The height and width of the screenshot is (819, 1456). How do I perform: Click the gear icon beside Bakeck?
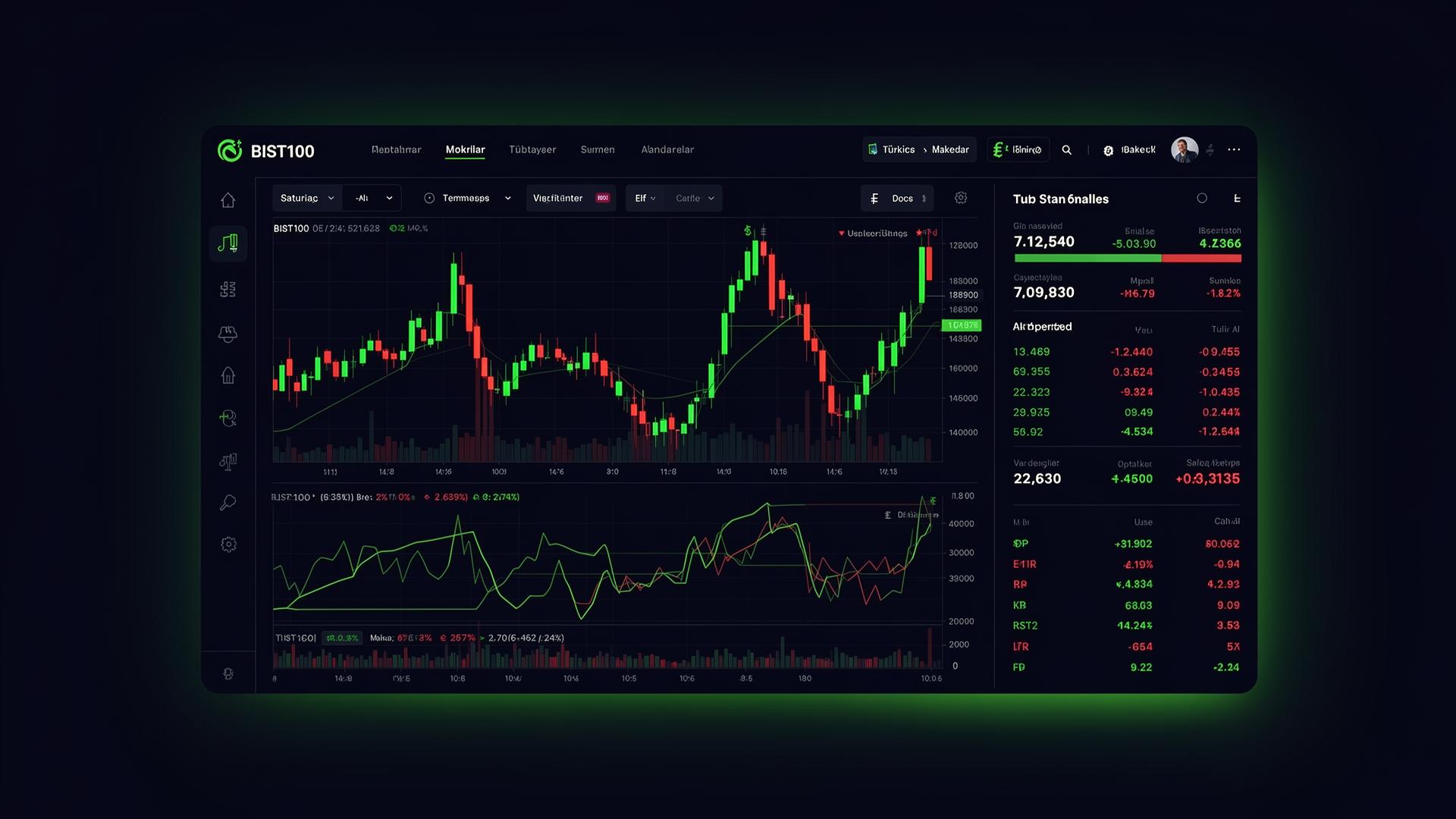pos(1108,150)
